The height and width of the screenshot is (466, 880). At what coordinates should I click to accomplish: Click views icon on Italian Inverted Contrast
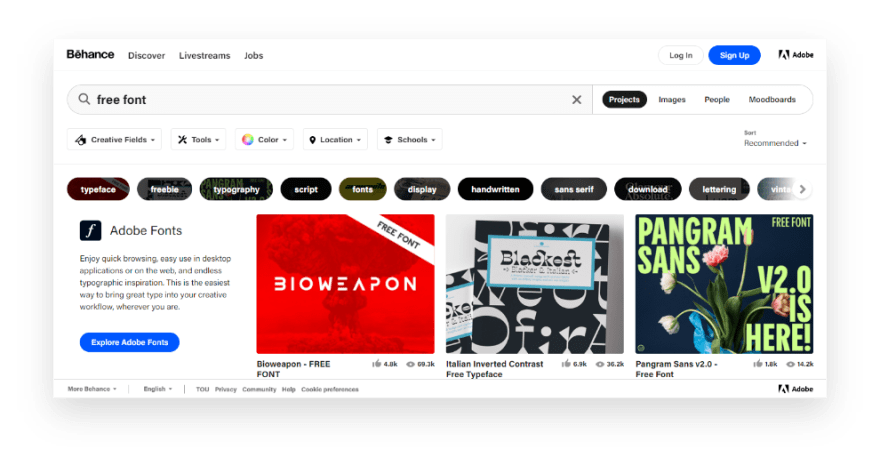(x=600, y=364)
